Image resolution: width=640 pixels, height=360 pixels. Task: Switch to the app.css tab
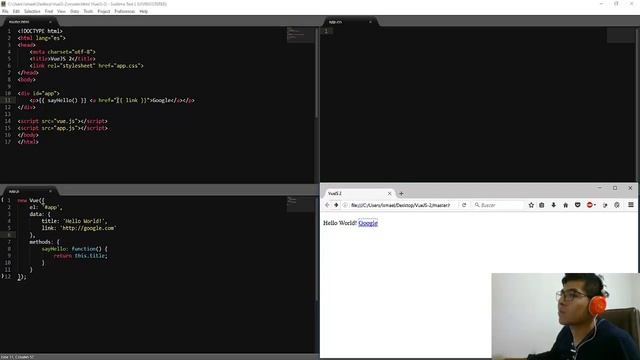pyautogui.click(x=349, y=22)
